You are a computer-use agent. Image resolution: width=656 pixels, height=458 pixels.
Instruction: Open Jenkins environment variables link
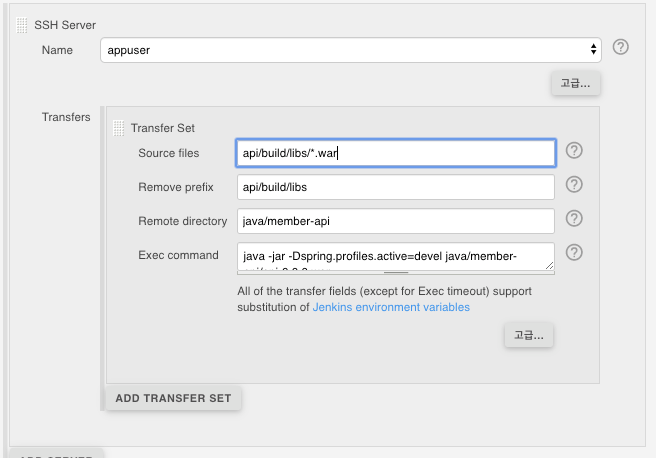tap(391, 307)
